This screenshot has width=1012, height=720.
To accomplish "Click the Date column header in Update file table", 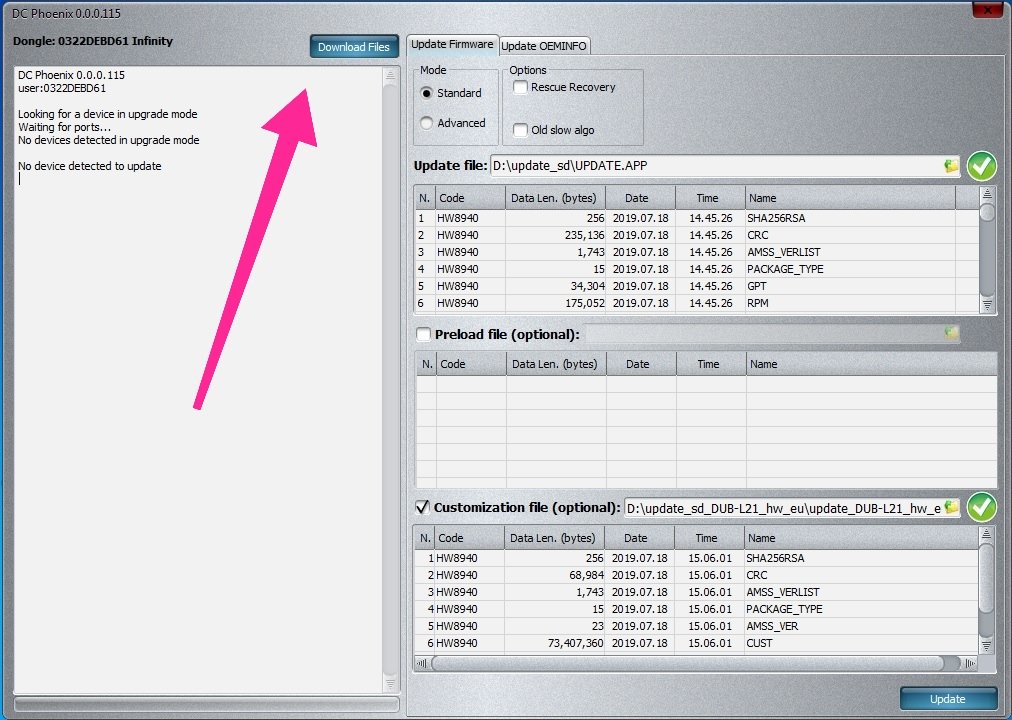I will tap(640, 198).
